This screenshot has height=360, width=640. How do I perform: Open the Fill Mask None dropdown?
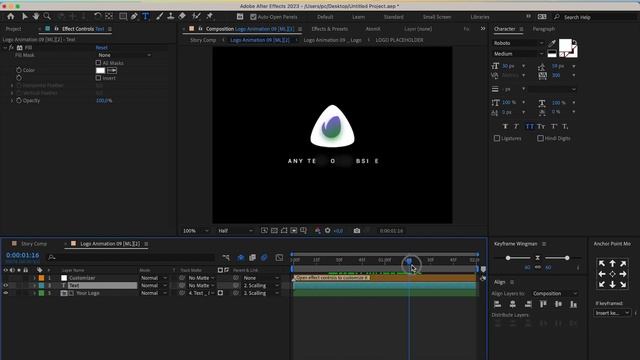click(124, 55)
